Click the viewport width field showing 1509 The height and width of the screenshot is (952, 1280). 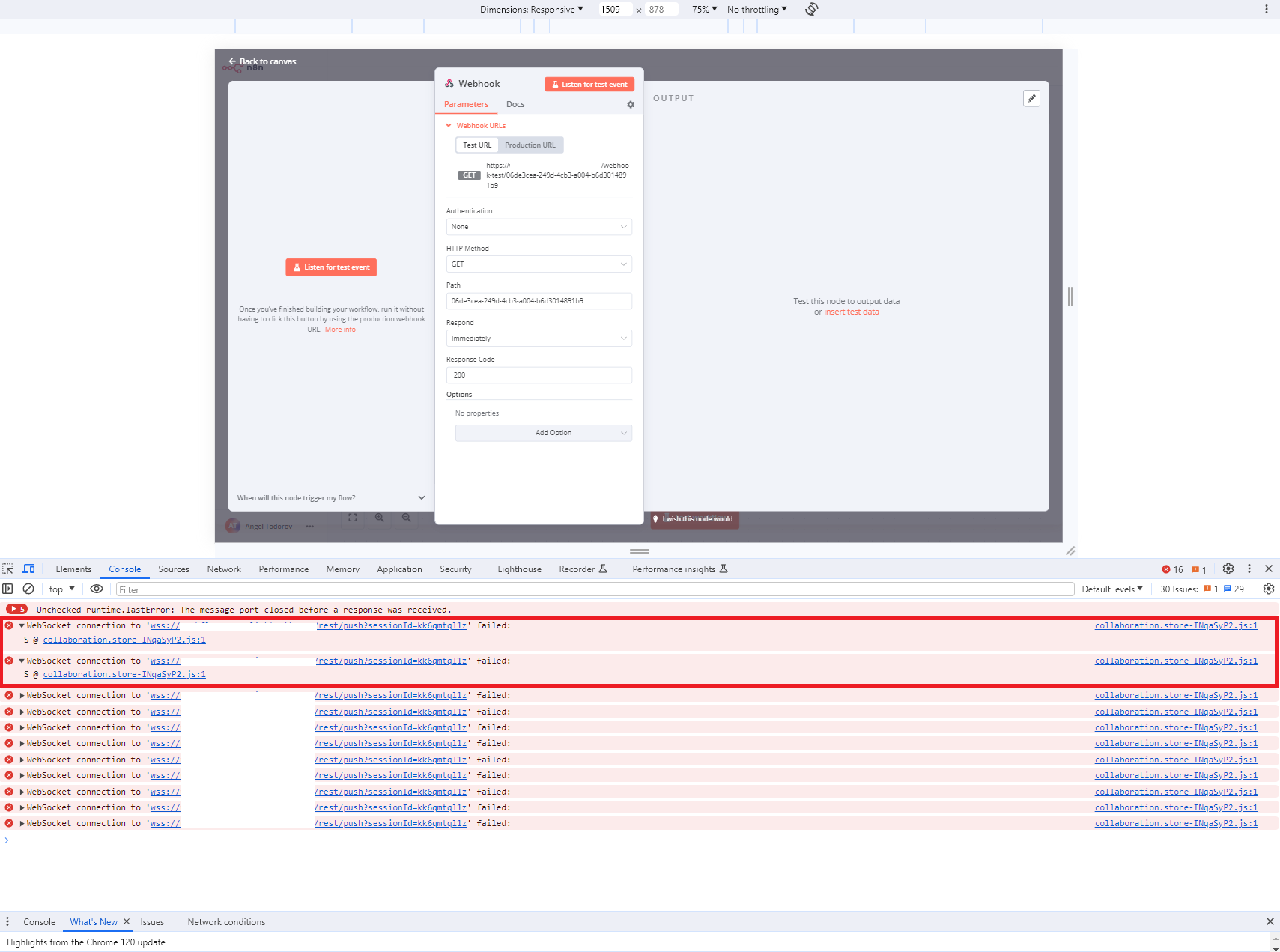coord(614,10)
